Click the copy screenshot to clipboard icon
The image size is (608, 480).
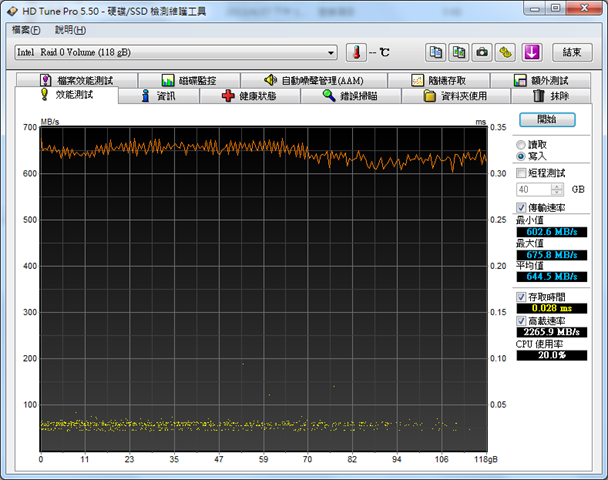459,52
